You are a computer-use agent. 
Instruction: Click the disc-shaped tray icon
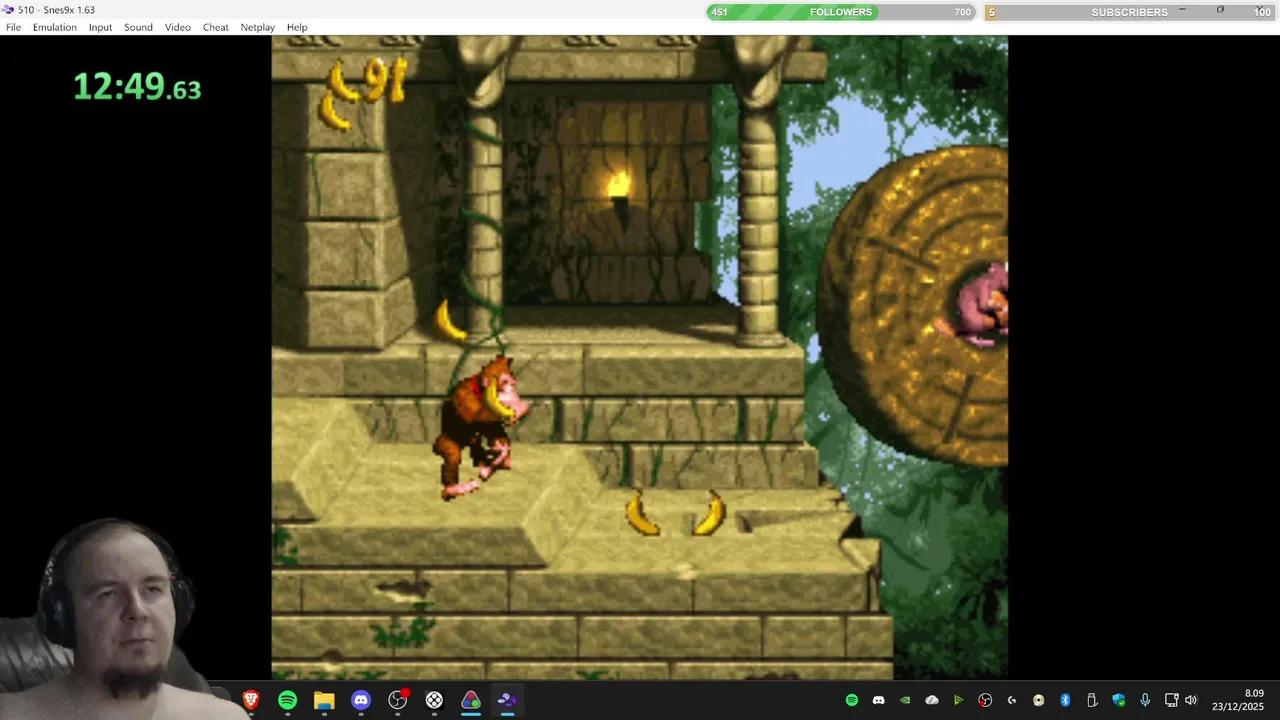point(1038,700)
